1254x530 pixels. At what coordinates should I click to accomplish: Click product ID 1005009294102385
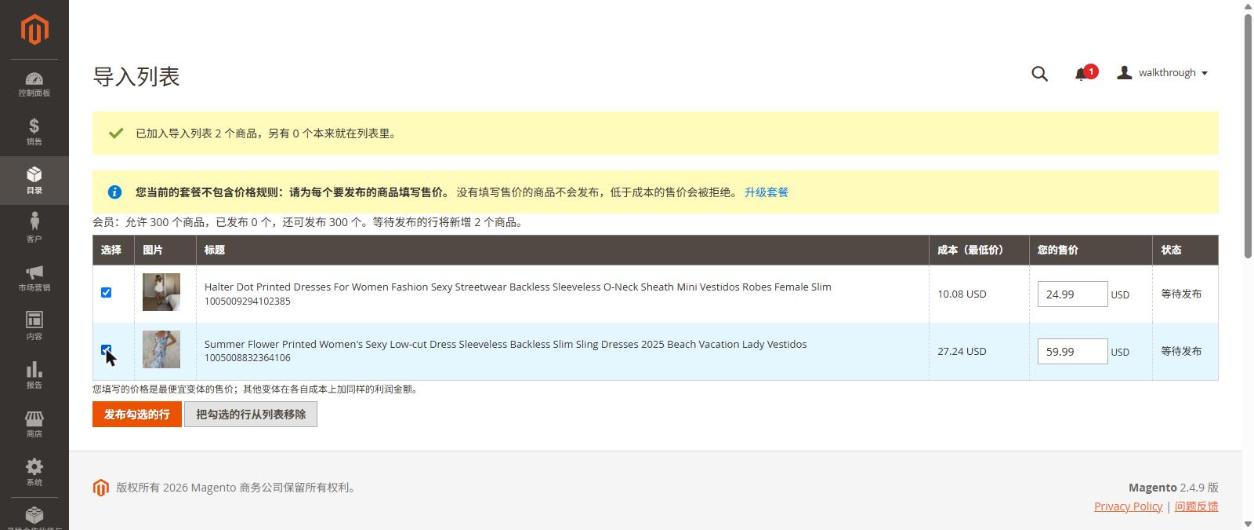tap(247, 301)
